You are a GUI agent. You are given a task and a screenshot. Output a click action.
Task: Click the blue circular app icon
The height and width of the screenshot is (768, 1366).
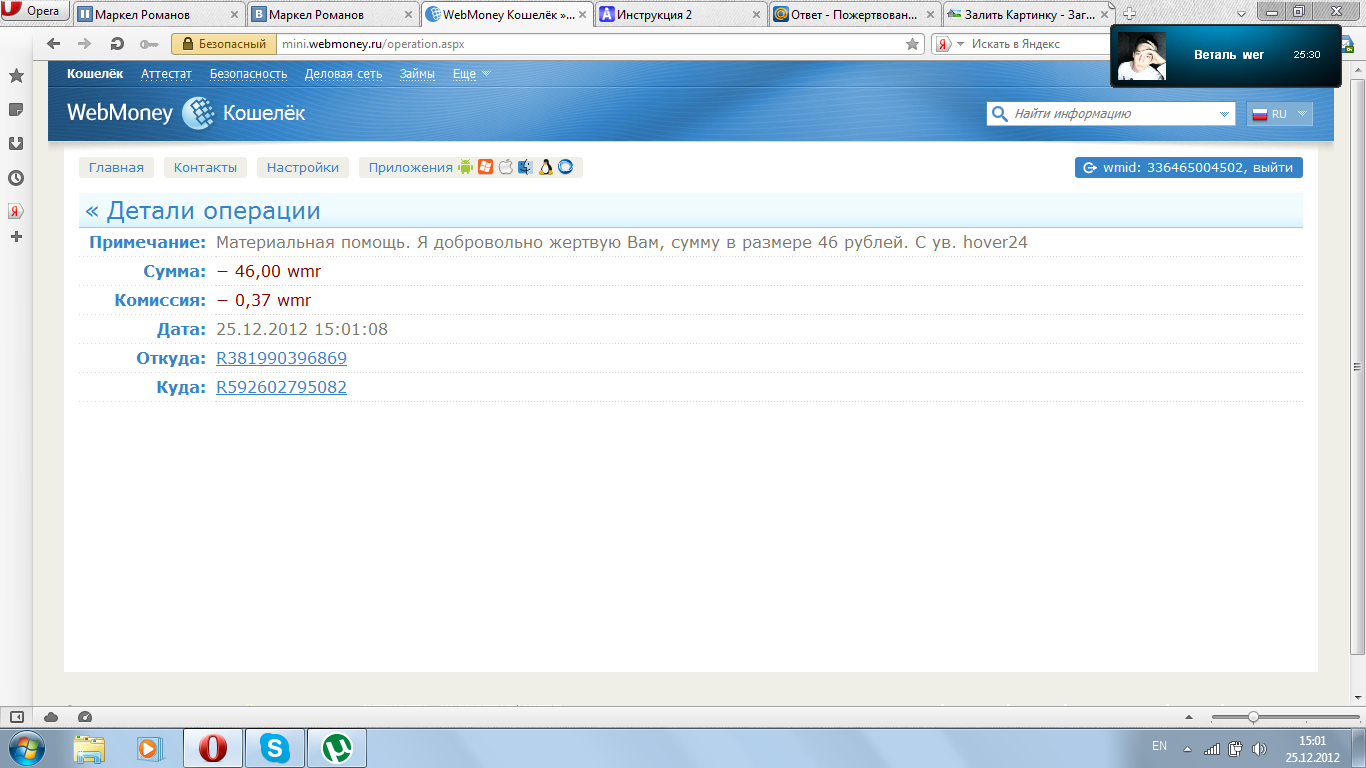[x=565, y=167]
